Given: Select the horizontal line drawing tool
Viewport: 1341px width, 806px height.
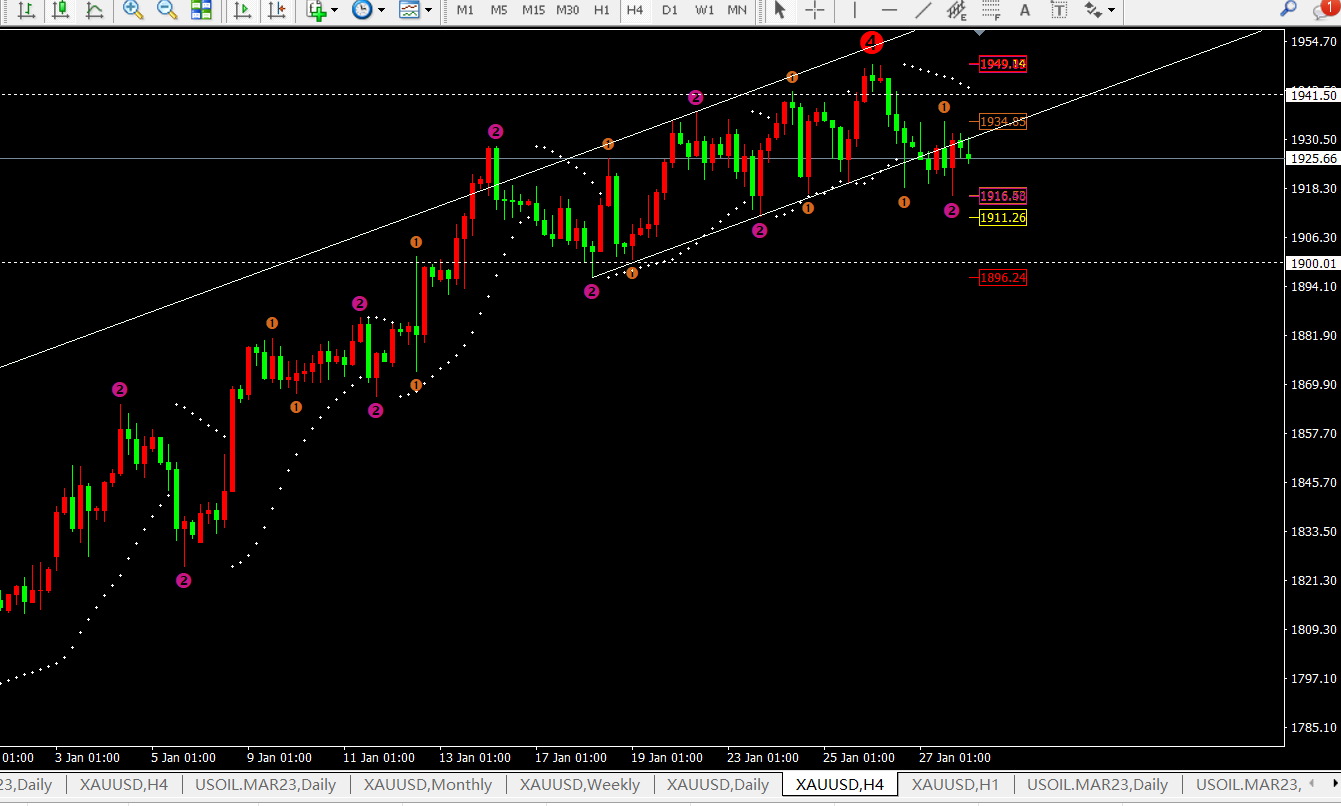Looking at the screenshot, I should (x=889, y=11).
